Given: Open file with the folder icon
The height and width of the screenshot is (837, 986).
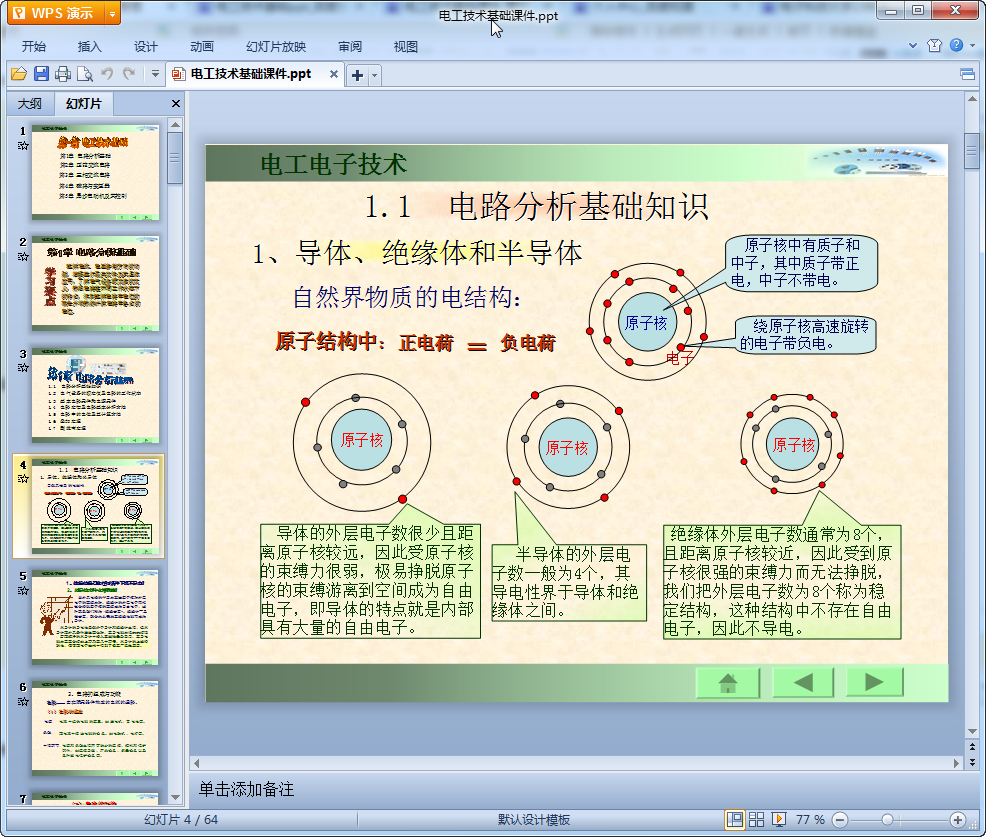Looking at the screenshot, I should tap(19, 74).
